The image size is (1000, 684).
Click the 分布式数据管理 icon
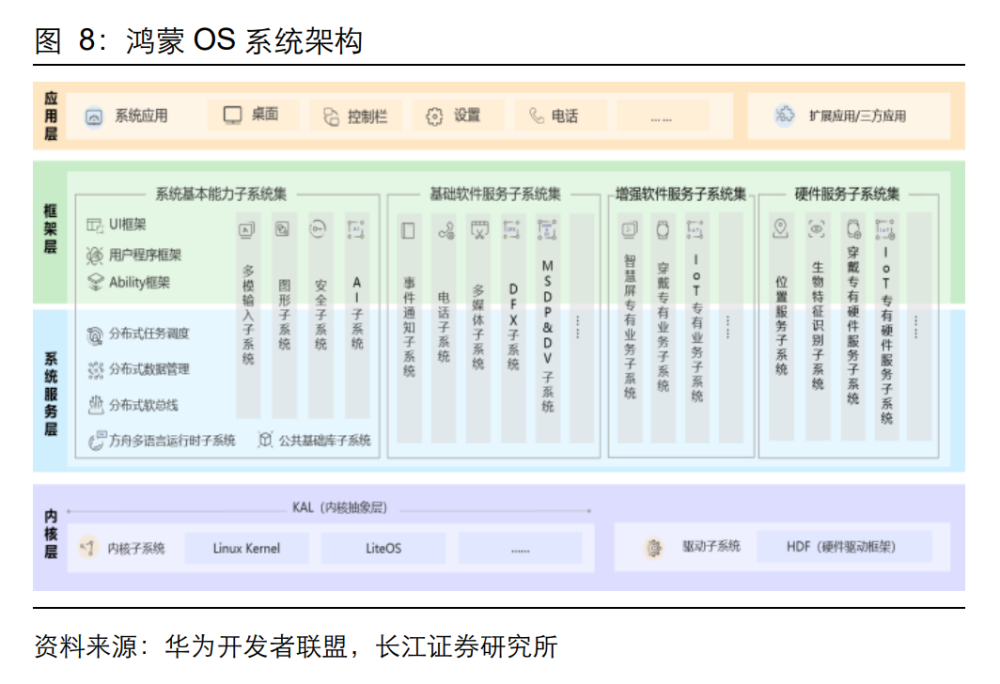pyautogui.click(x=96, y=370)
